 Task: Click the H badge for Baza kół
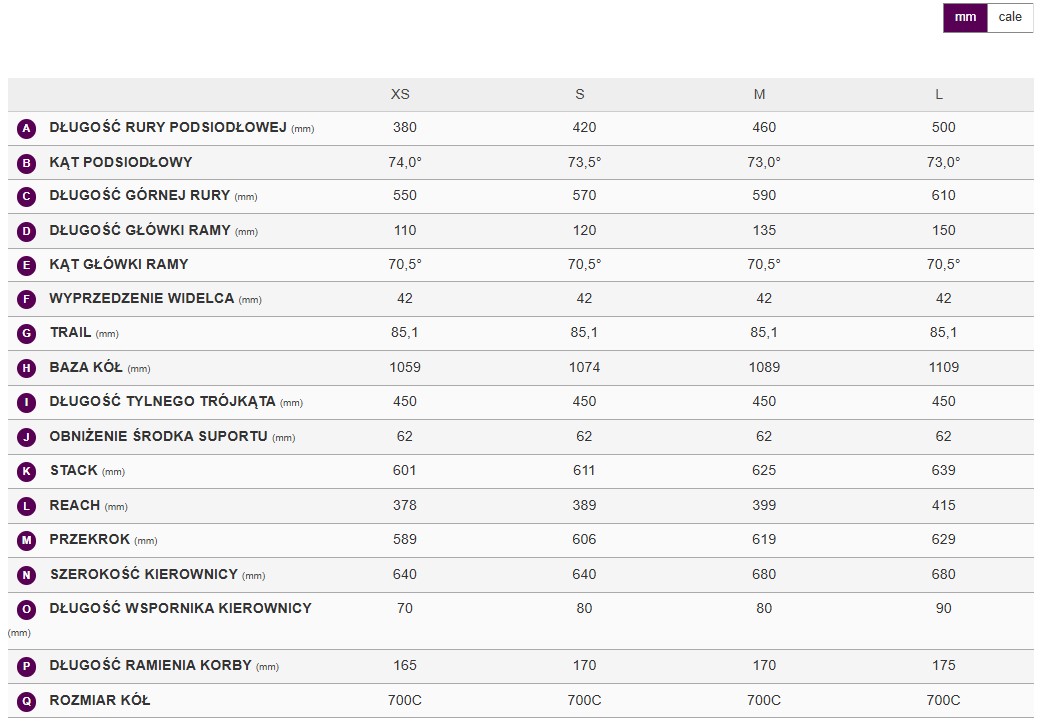coord(27,368)
